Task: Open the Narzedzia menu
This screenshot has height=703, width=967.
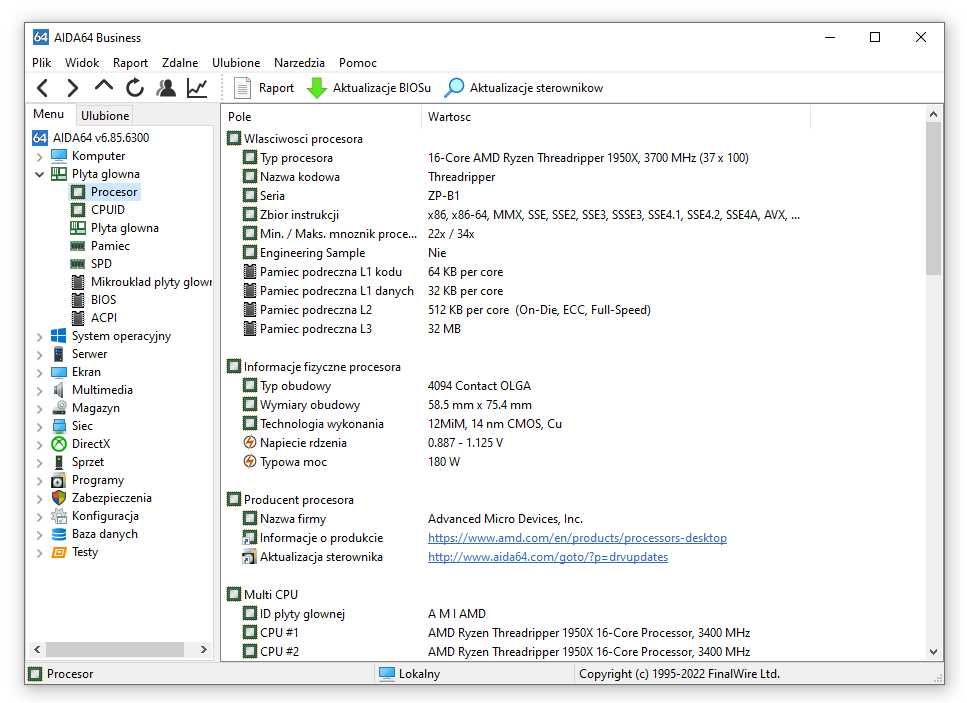Action: [x=299, y=62]
